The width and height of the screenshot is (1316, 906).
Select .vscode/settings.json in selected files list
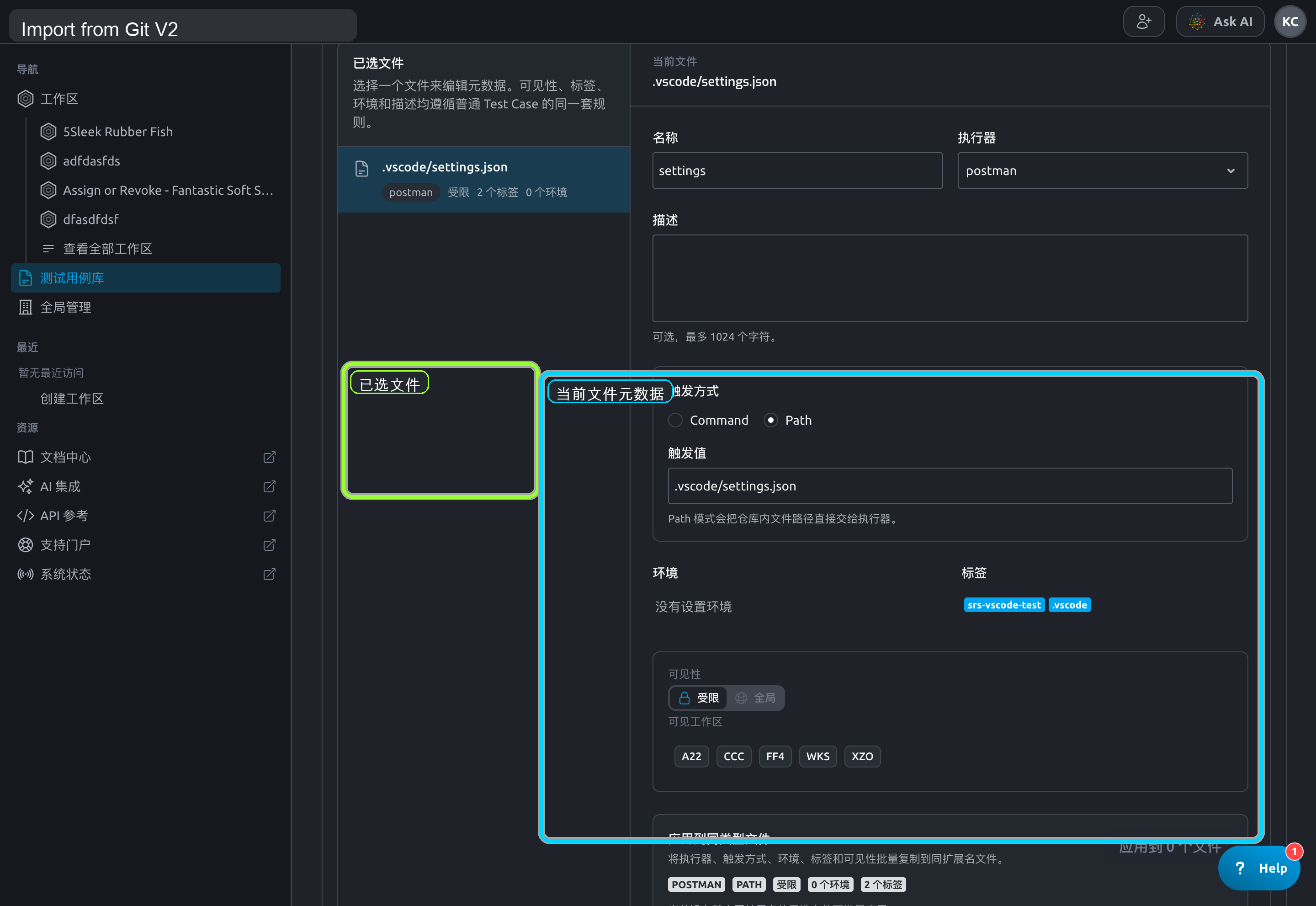click(483, 179)
